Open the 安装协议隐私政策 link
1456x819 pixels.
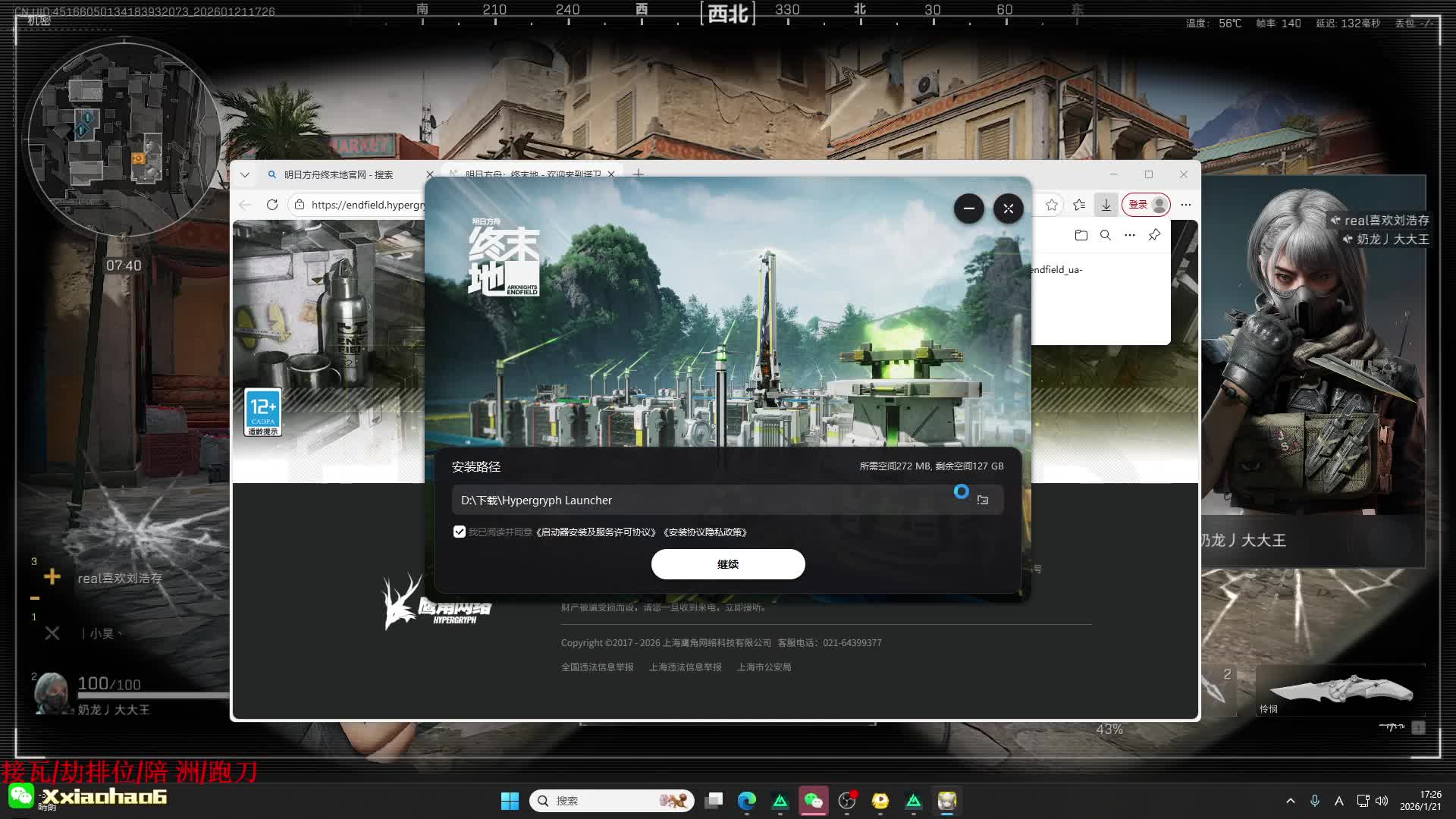point(706,532)
